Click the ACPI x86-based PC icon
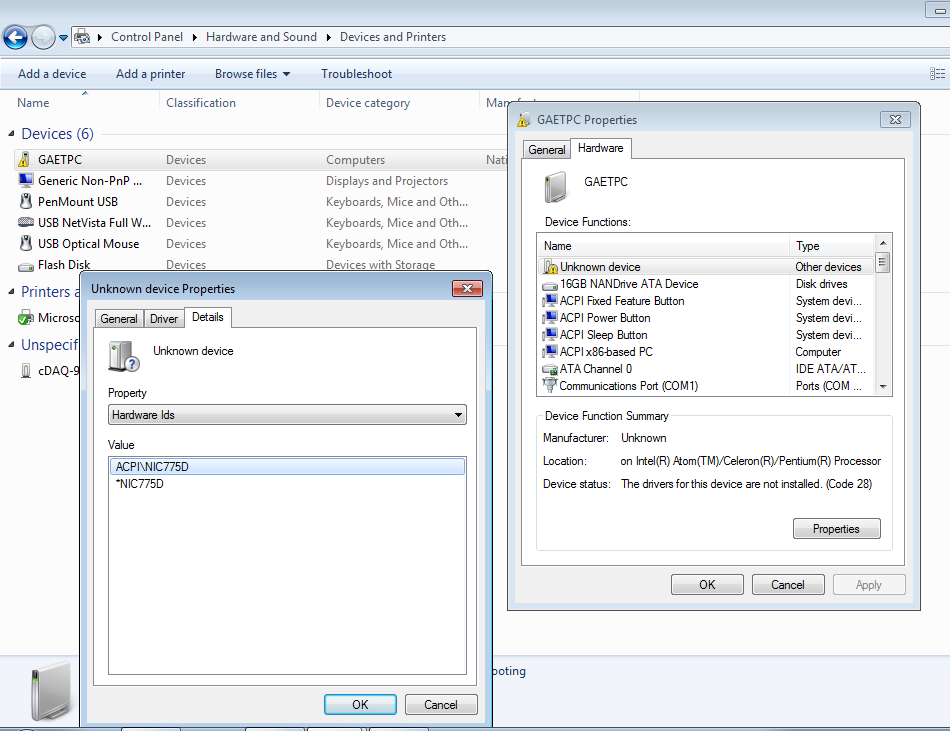The height and width of the screenshot is (731, 950). (550, 352)
